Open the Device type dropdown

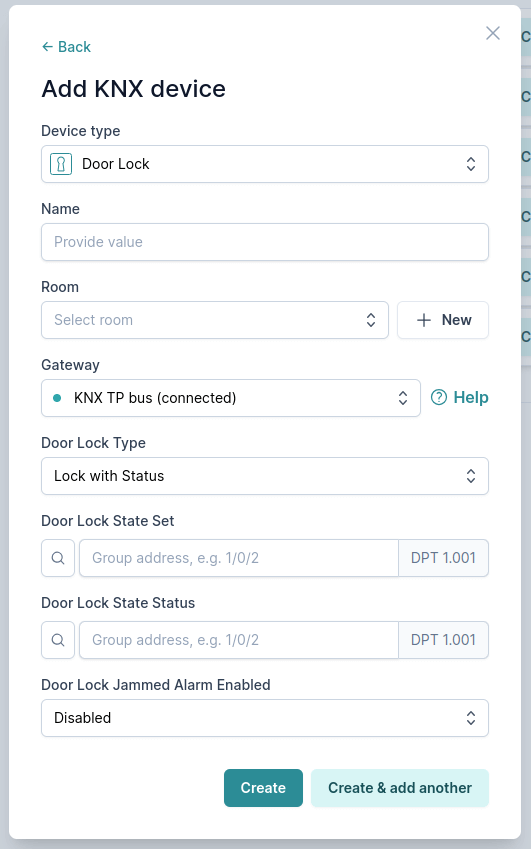point(265,164)
